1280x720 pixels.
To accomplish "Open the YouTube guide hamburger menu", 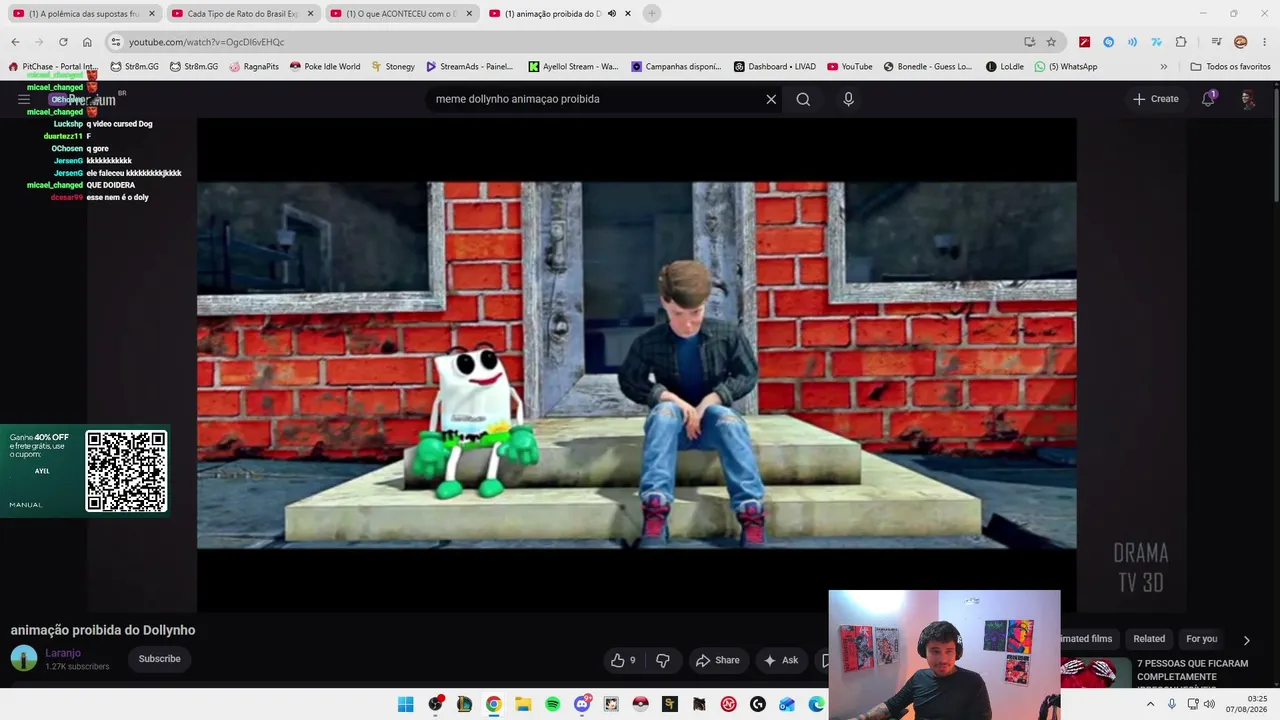I will (x=24, y=100).
